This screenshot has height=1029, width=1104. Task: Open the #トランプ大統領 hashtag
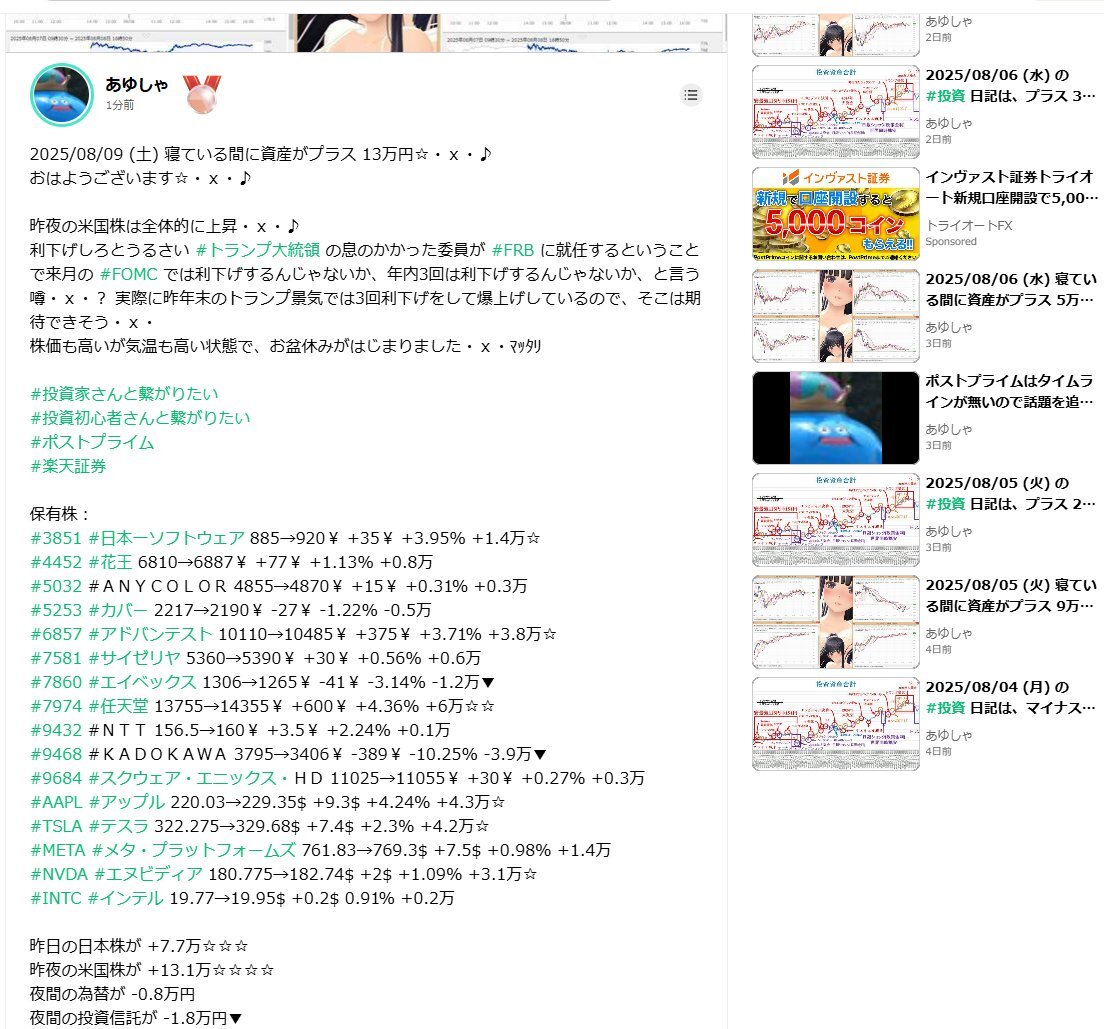pos(258,250)
